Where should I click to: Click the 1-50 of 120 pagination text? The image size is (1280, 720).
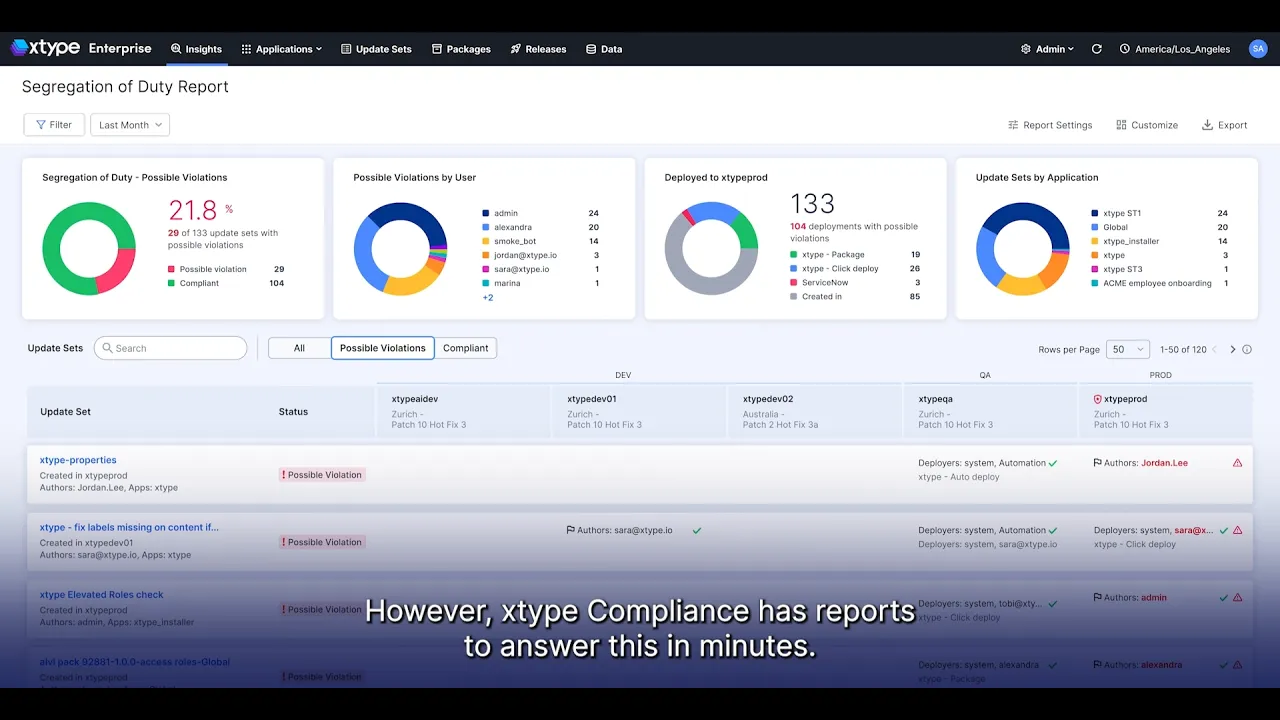pyautogui.click(x=1183, y=350)
